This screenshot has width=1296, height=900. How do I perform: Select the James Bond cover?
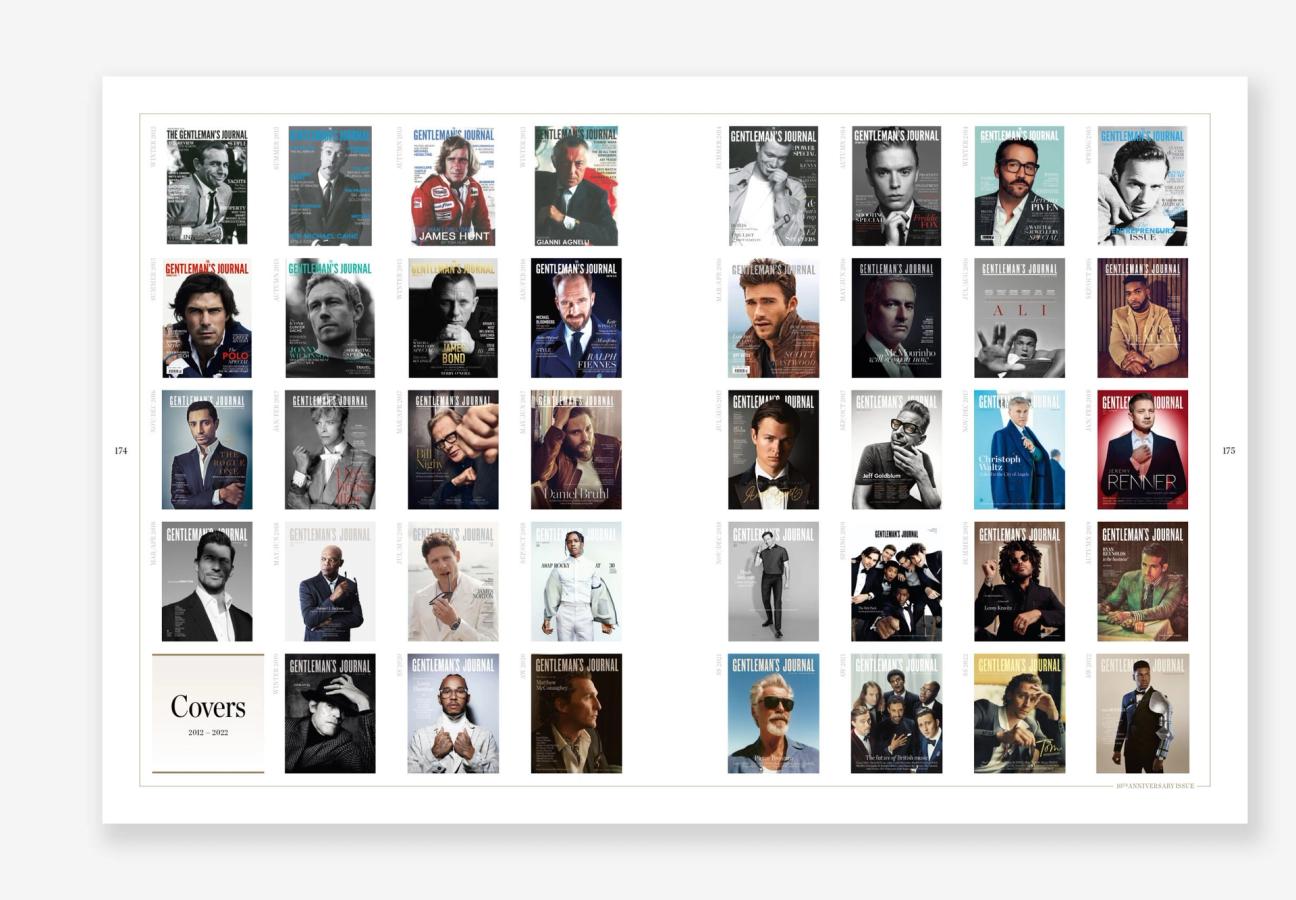click(x=453, y=318)
